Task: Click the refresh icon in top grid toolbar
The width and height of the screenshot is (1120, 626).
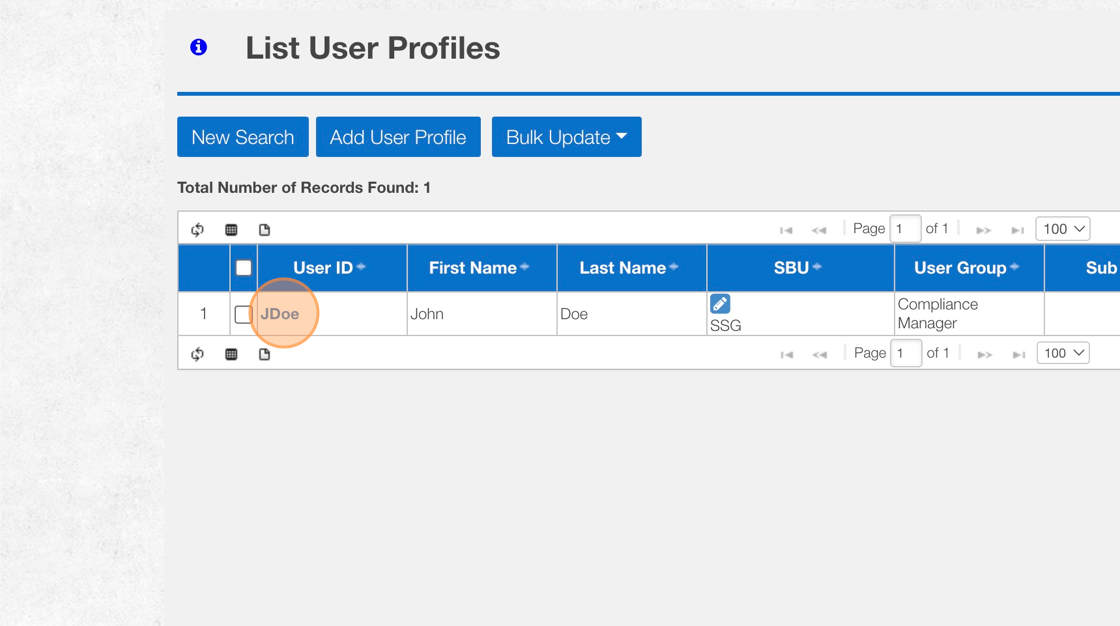Action: coord(198,230)
